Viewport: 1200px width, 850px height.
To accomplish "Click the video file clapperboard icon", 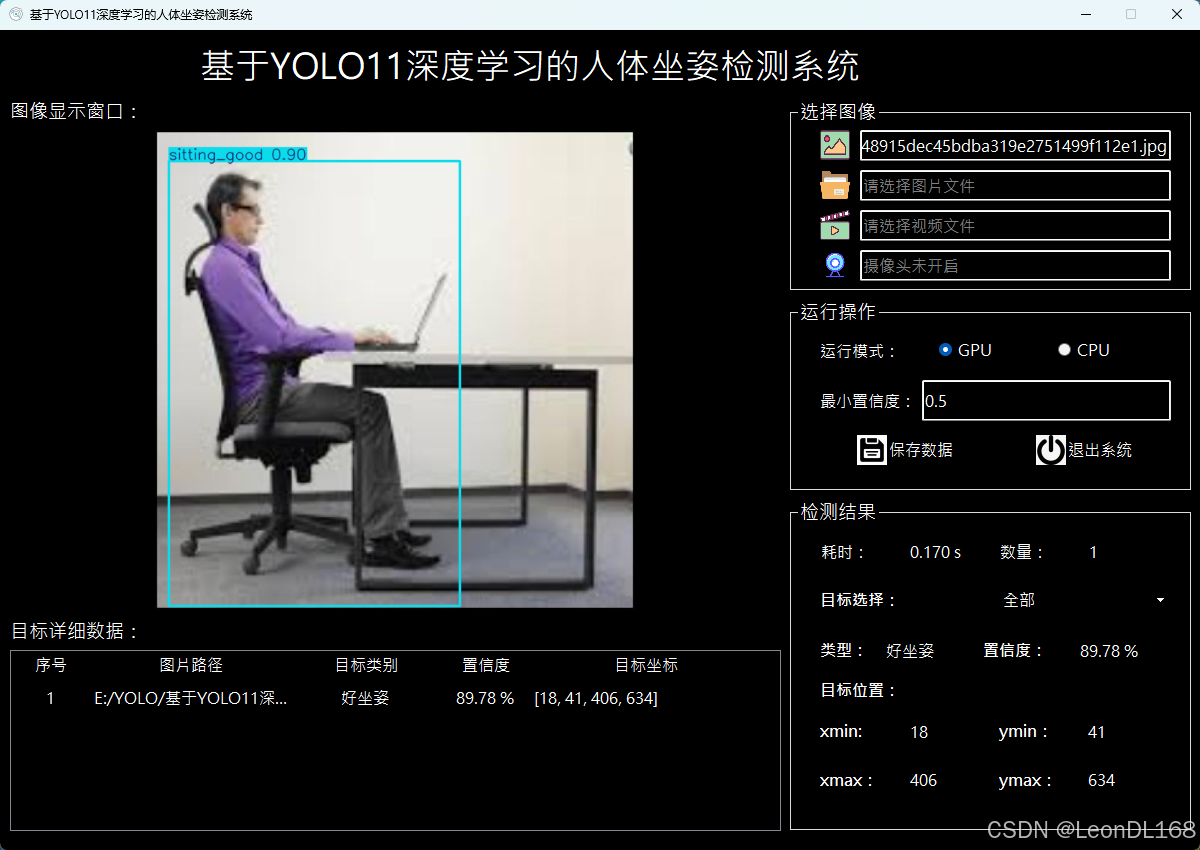I will coord(835,225).
